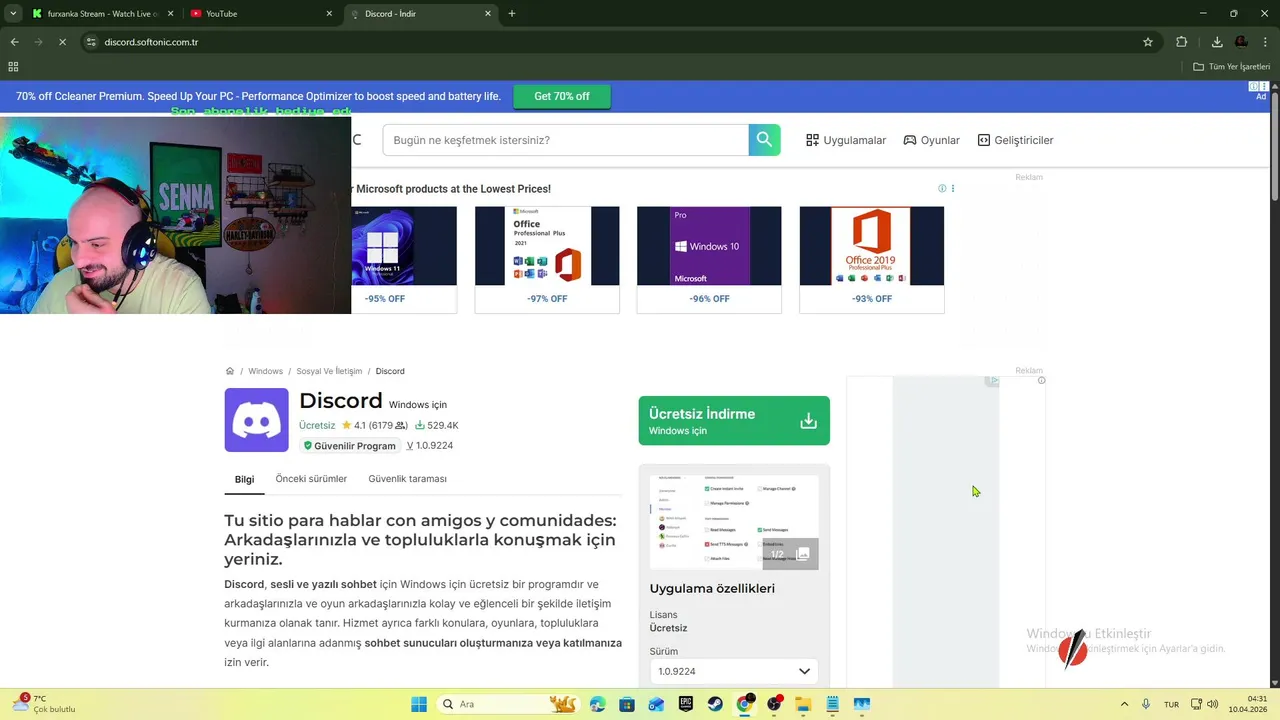Screen dimensions: 1280x720
Task: Close the Discord - İndir tab
Action: (x=488, y=14)
